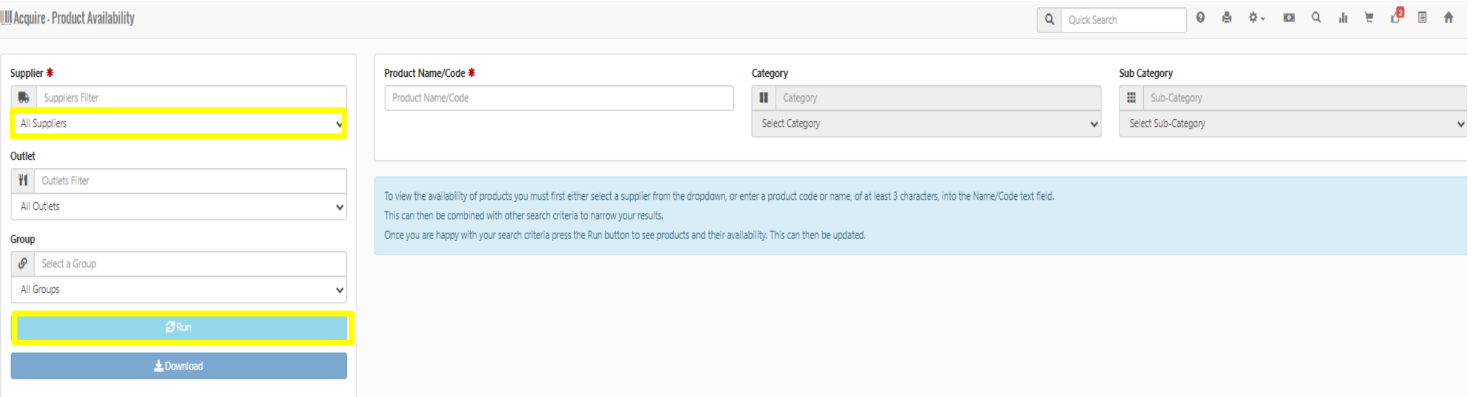
Task: Open the shopping cart icon
Action: 1369,18
